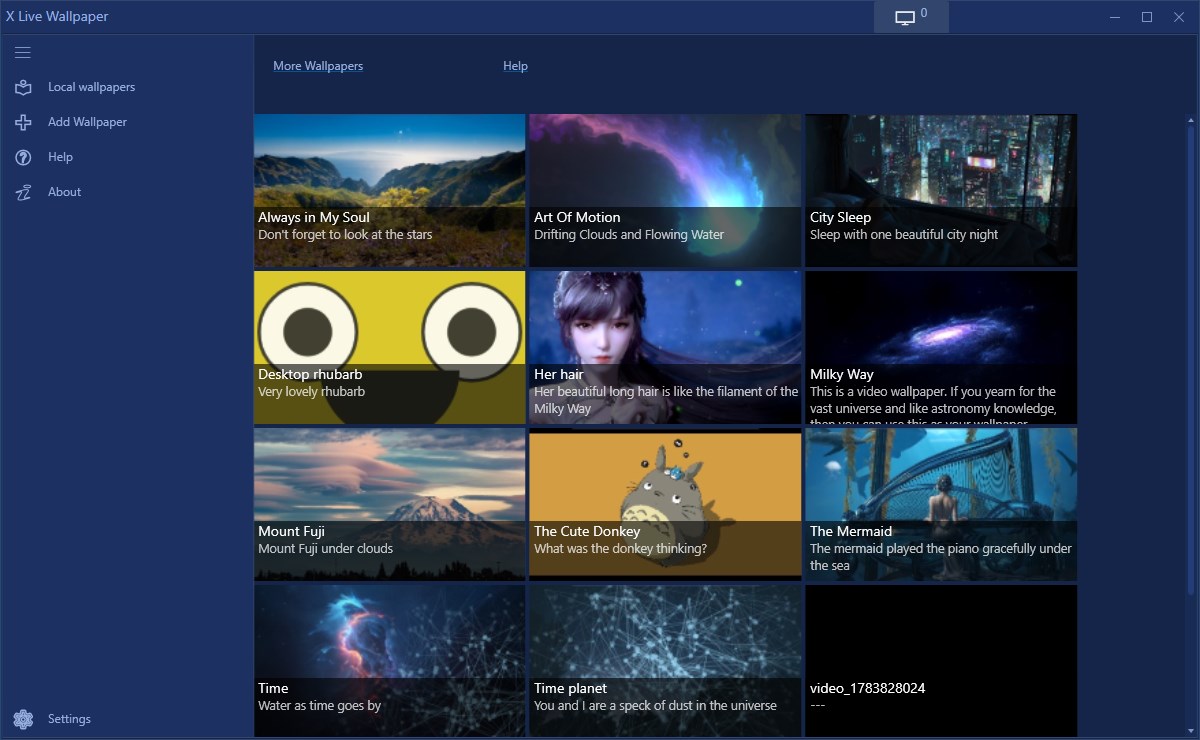The height and width of the screenshot is (740, 1200).
Task: Select the Always in My Soul wallpaper
Action: pyautogui.click(x=389, y=190)
